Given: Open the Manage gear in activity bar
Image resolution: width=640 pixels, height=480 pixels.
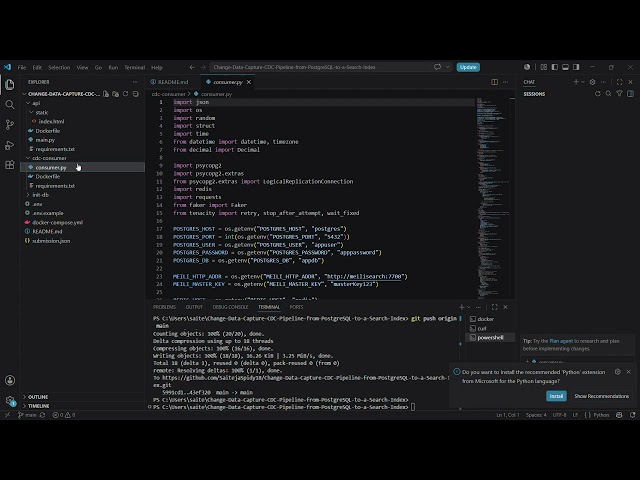Looking at the screenshot, I should coord(10,401).
